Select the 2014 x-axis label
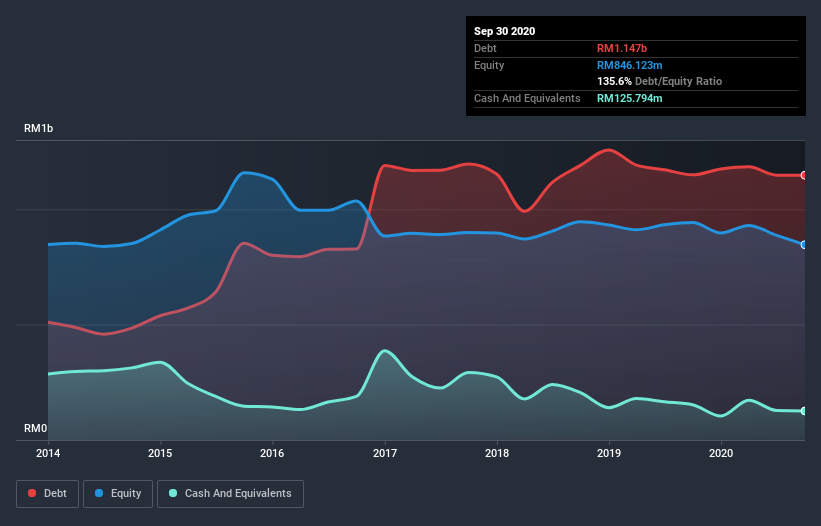 48,453
